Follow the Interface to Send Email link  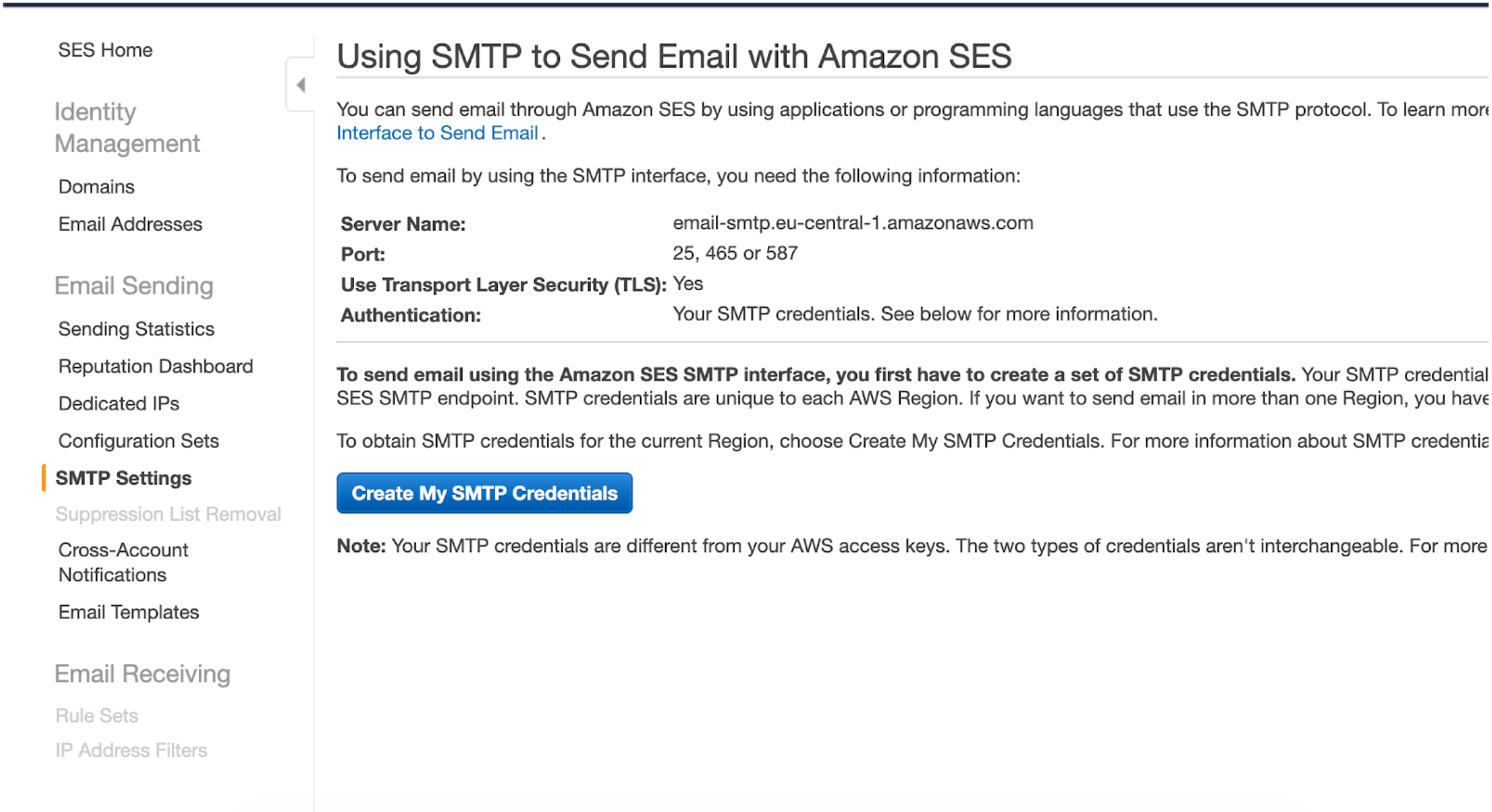(x=437, y=133)
